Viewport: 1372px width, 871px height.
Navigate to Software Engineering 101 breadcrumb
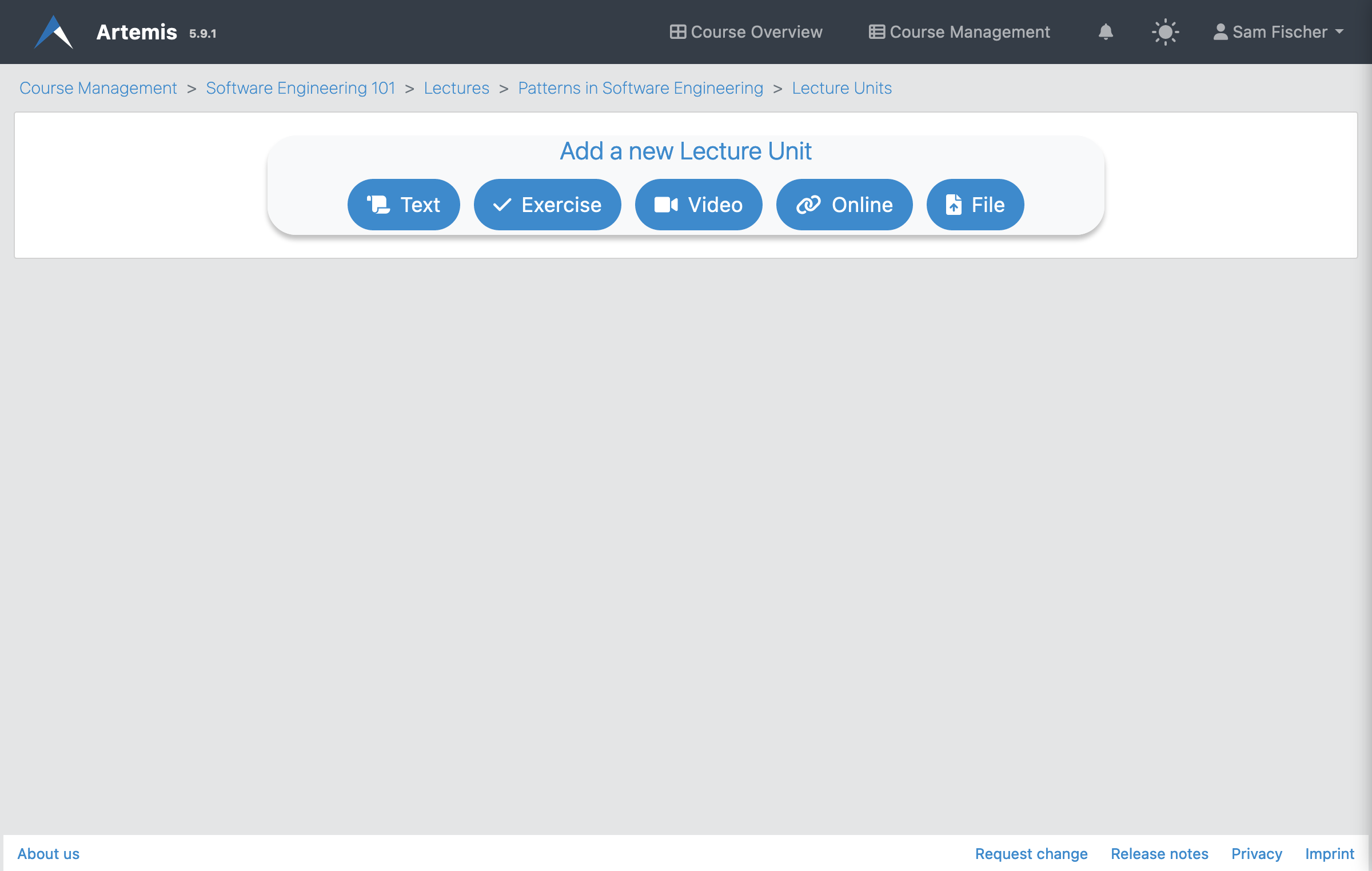tap(300, 88)
